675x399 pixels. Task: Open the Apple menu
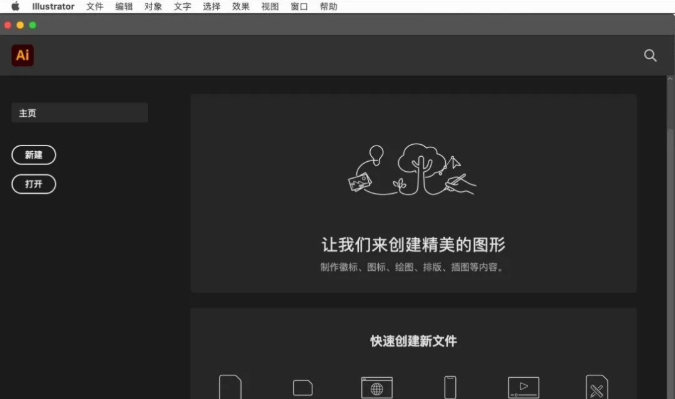pos(15,6)
